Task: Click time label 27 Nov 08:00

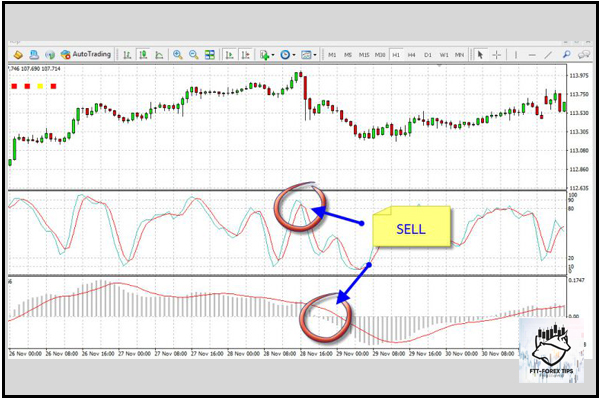Action: [x=171, y=354]
